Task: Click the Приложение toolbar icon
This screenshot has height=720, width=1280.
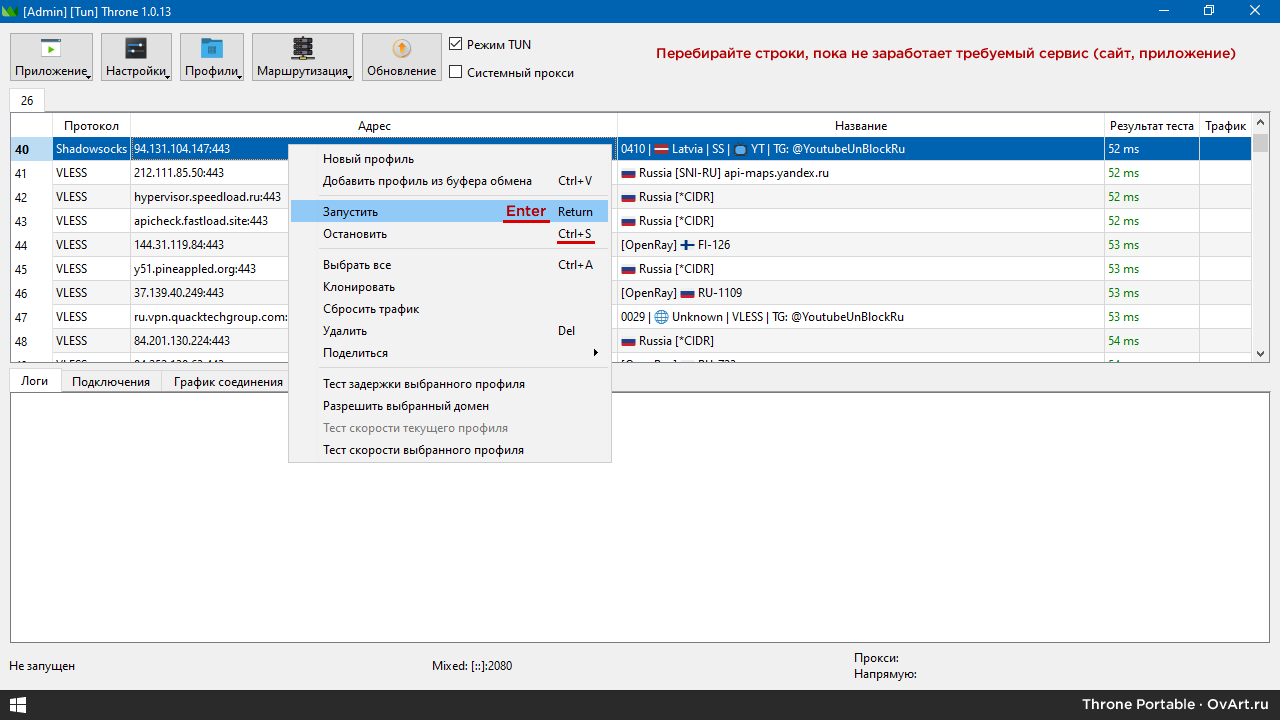Action: pyautogui.click(x=51, y=49)
